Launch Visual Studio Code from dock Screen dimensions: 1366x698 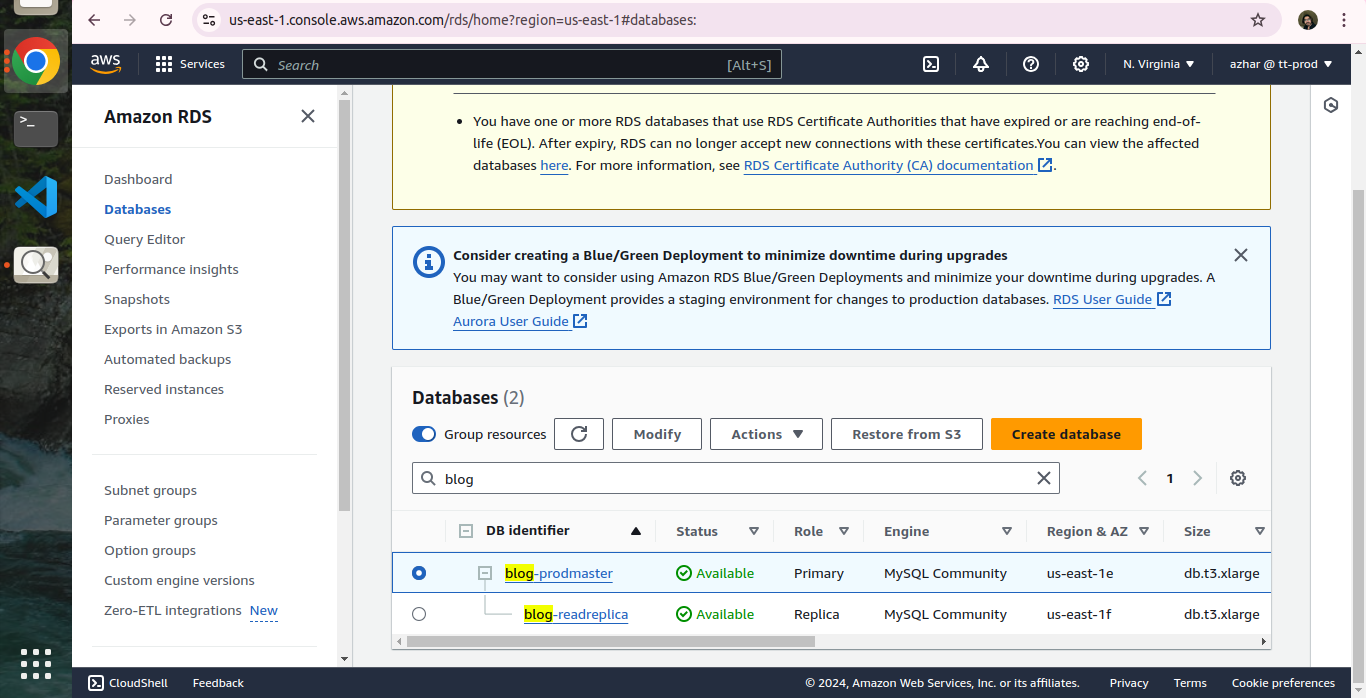pyautogui.click(x=36, y=196)
